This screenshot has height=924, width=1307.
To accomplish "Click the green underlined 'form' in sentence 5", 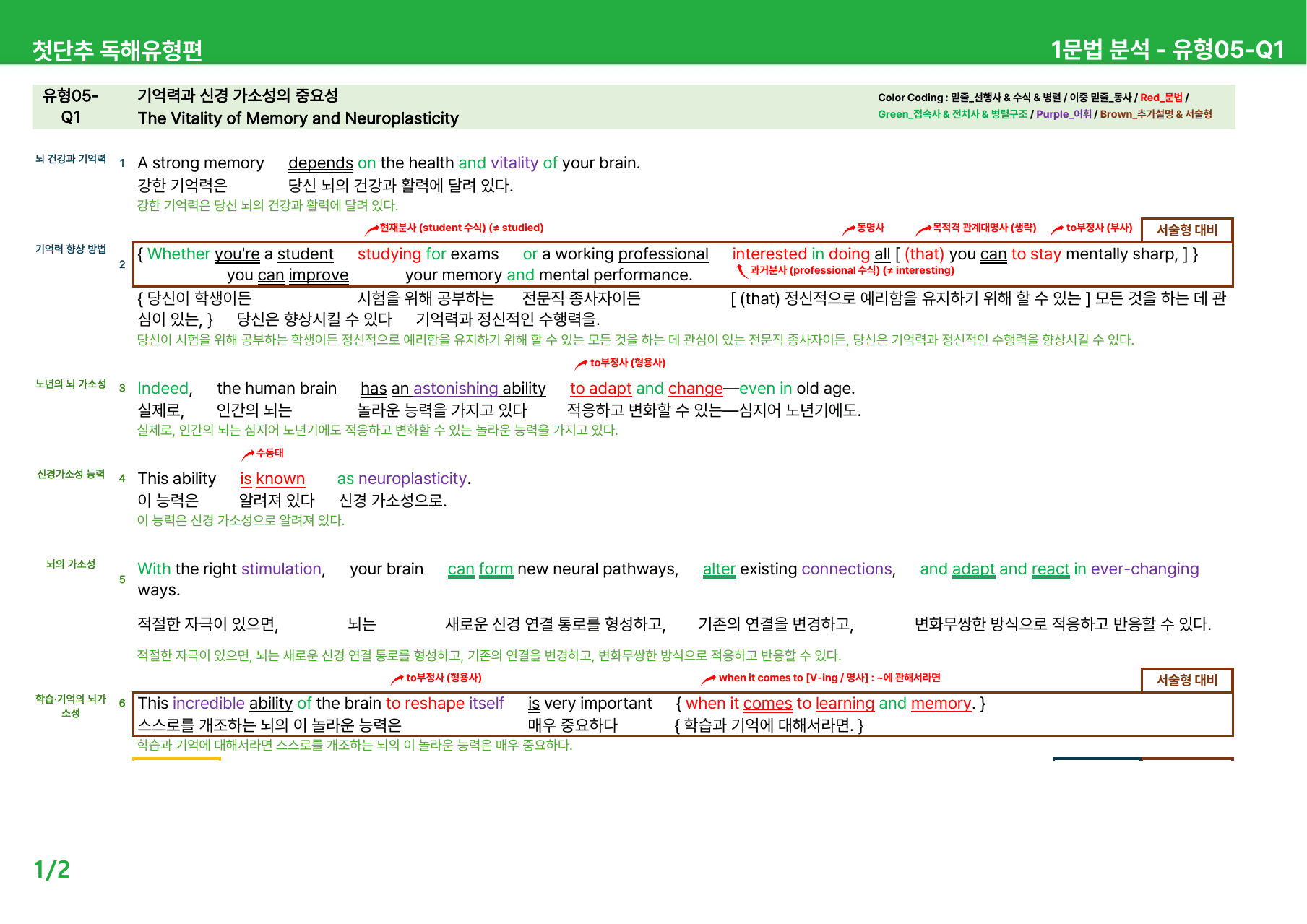I will tap(496, 569).
